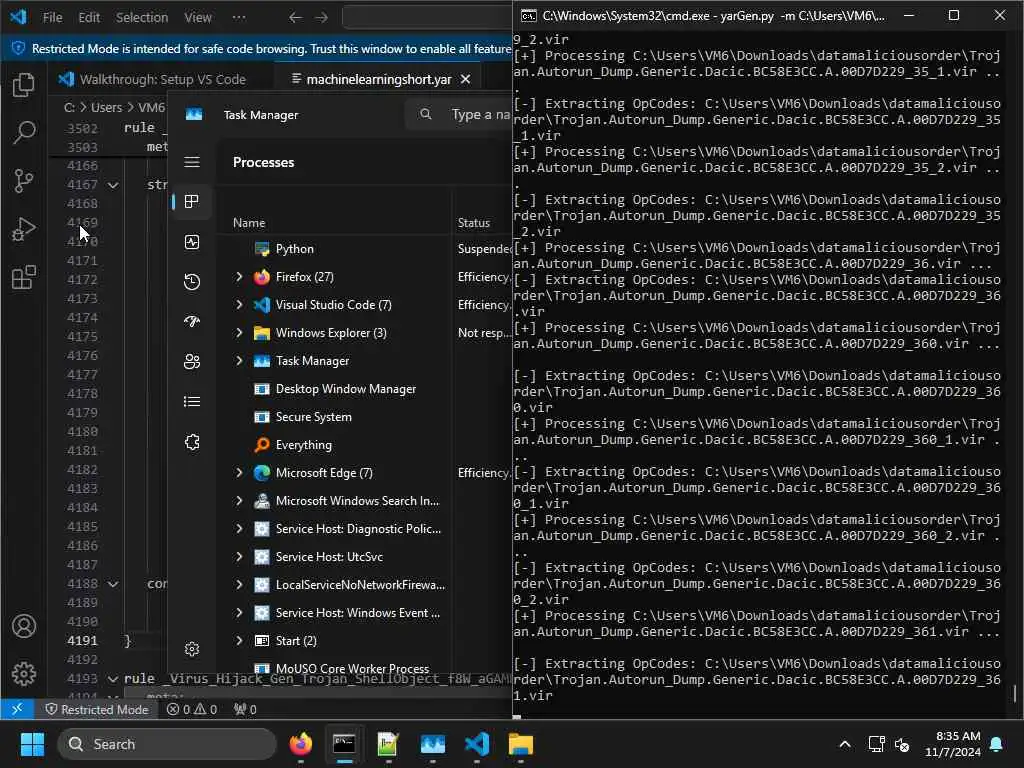Expand the Firefox (27) process group
Viewport: 1024px width, 768px height.
coord(239,277)
